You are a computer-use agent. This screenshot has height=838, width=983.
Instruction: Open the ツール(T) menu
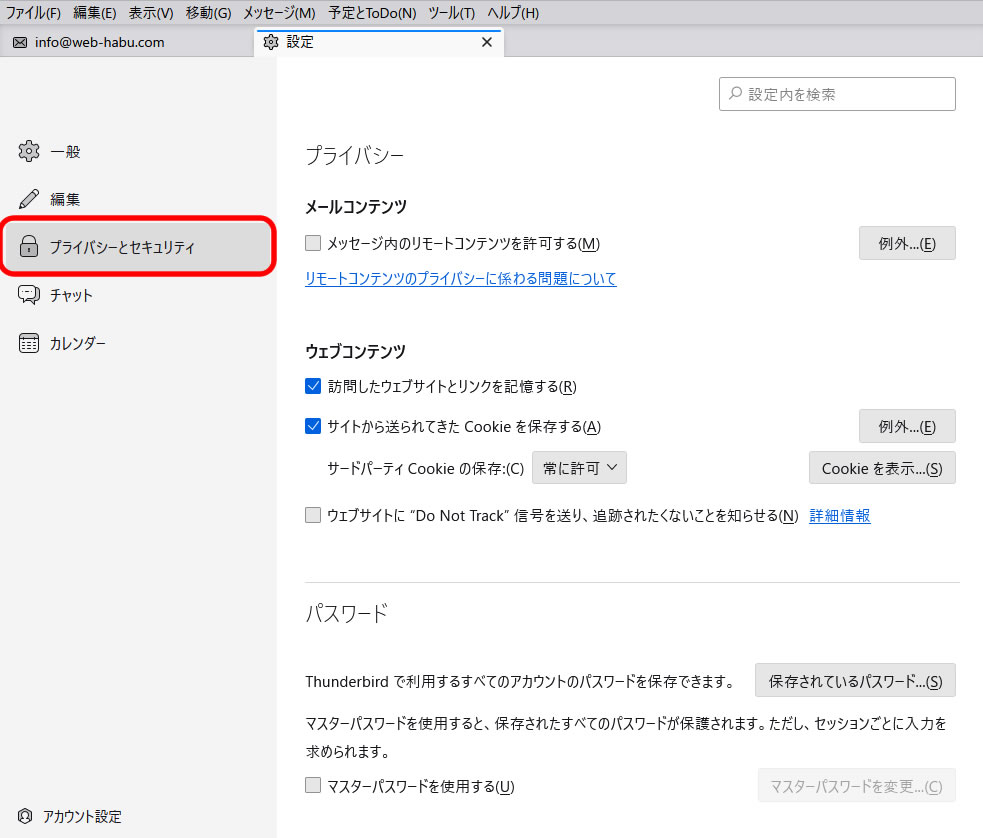[451, 13]
